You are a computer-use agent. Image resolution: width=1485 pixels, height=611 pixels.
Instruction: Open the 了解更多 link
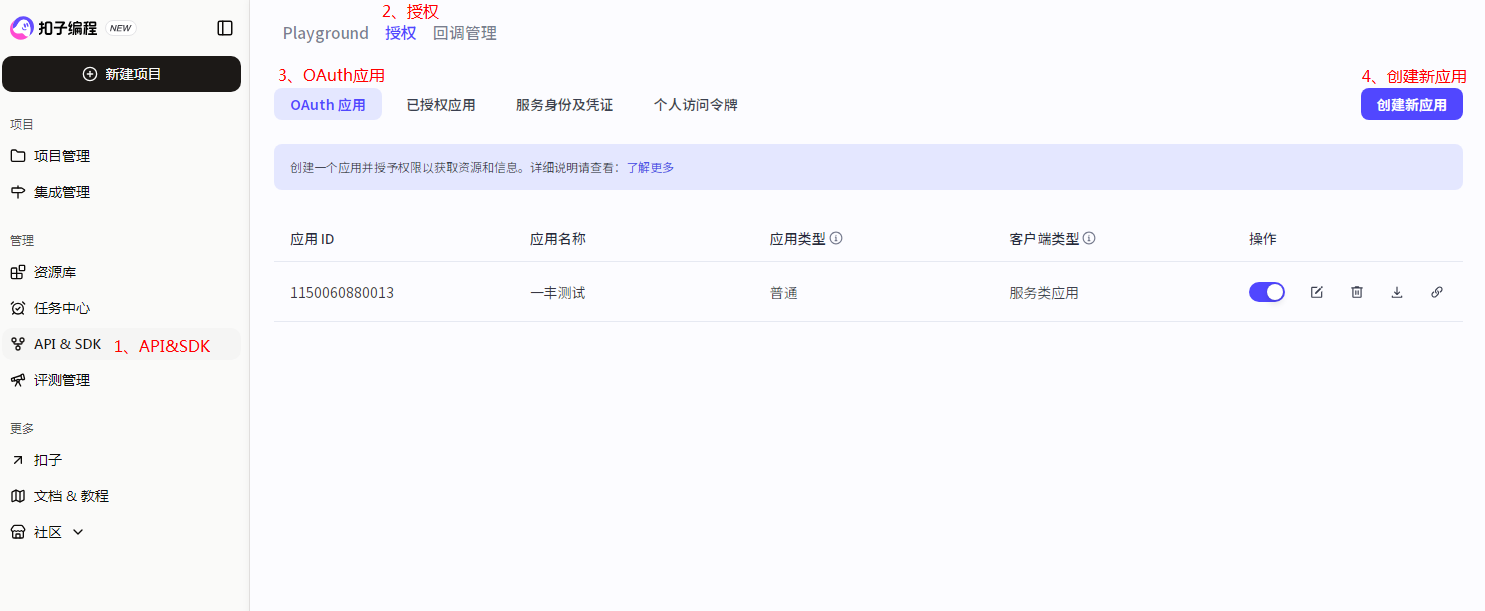(650, 168)
